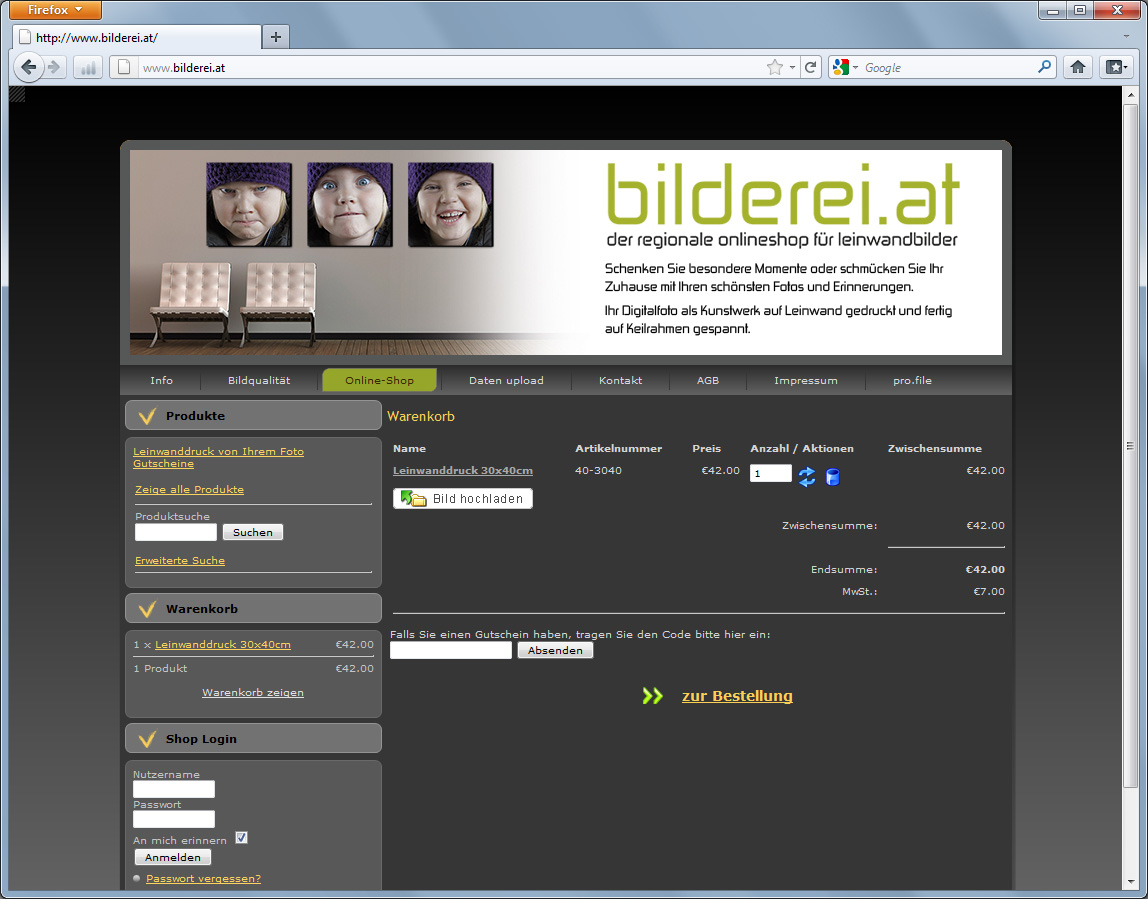
Task: Click the browser Back arrow button
Action: click(x=28, y=67)
